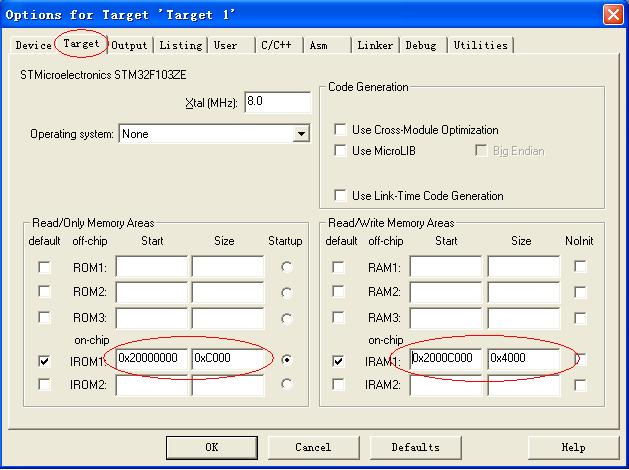Click the RAM2 Size field
This screenshot has width=629, height=470.
coord(523,292)
